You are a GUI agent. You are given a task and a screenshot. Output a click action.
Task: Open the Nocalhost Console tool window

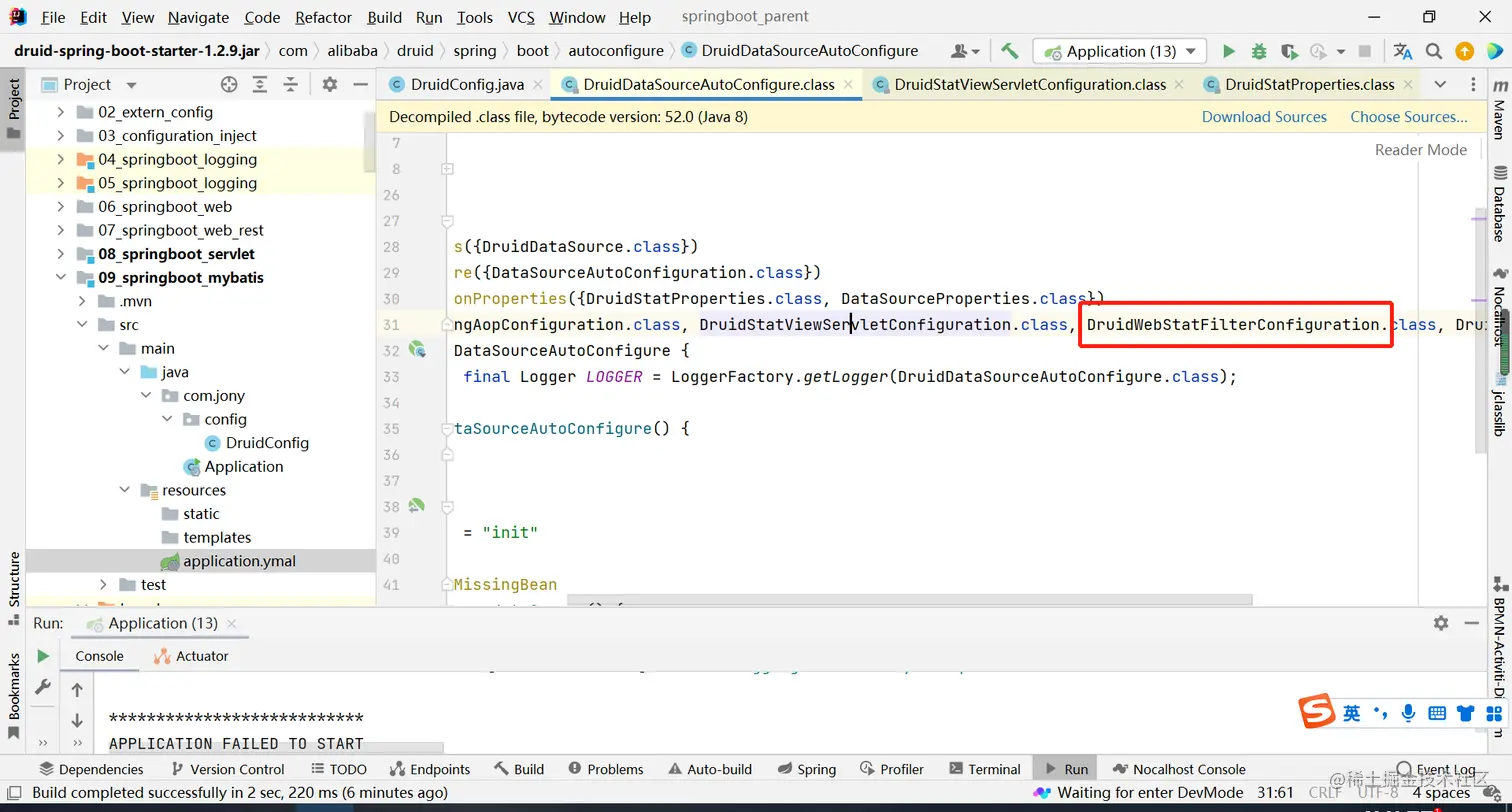[1178, 769]
